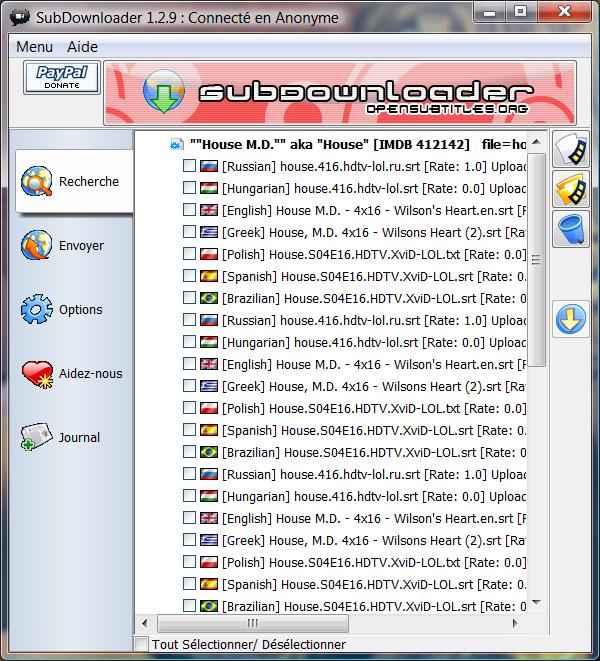The width and height of the screenshot is (600, 661).
Task: Click the Envoyer upload globe icon
Action: 37,245
